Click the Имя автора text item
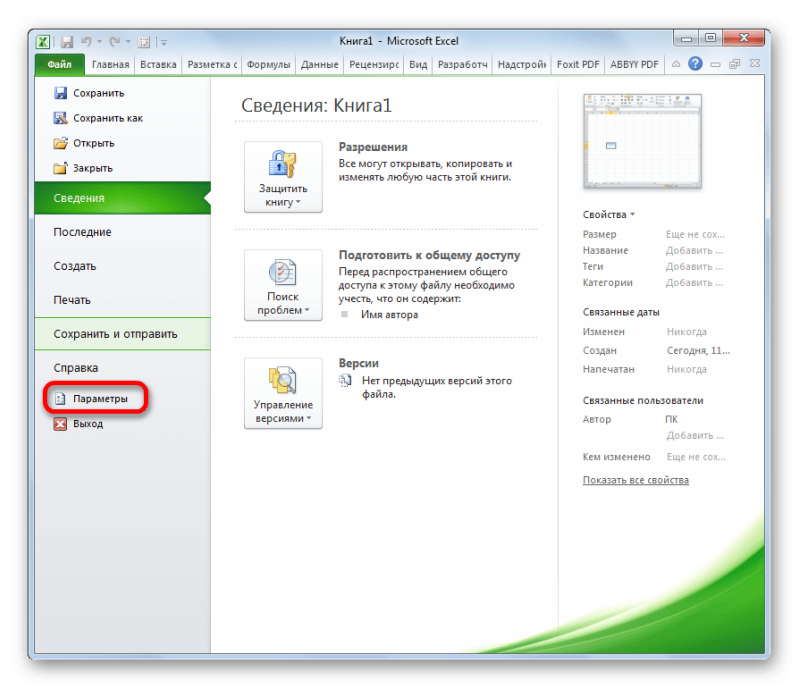The image size is (800, 689). (389, 315)
